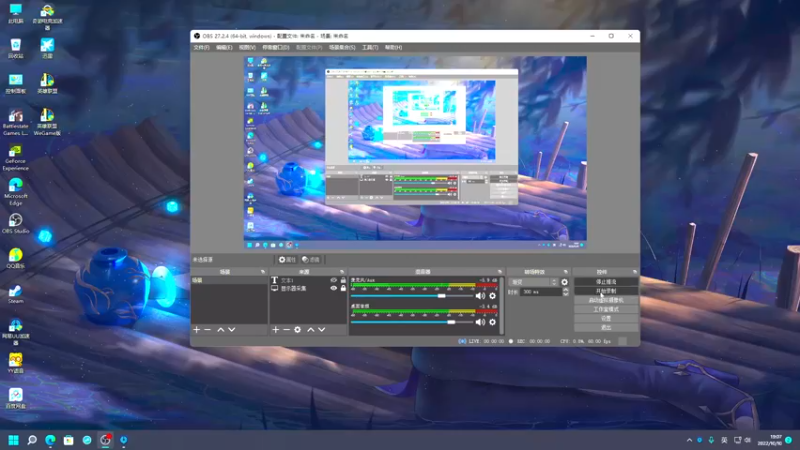The height and width of the screenshot is (450, 800).
Task: Add a new scene with the plus icon
Action: (196, 330)
